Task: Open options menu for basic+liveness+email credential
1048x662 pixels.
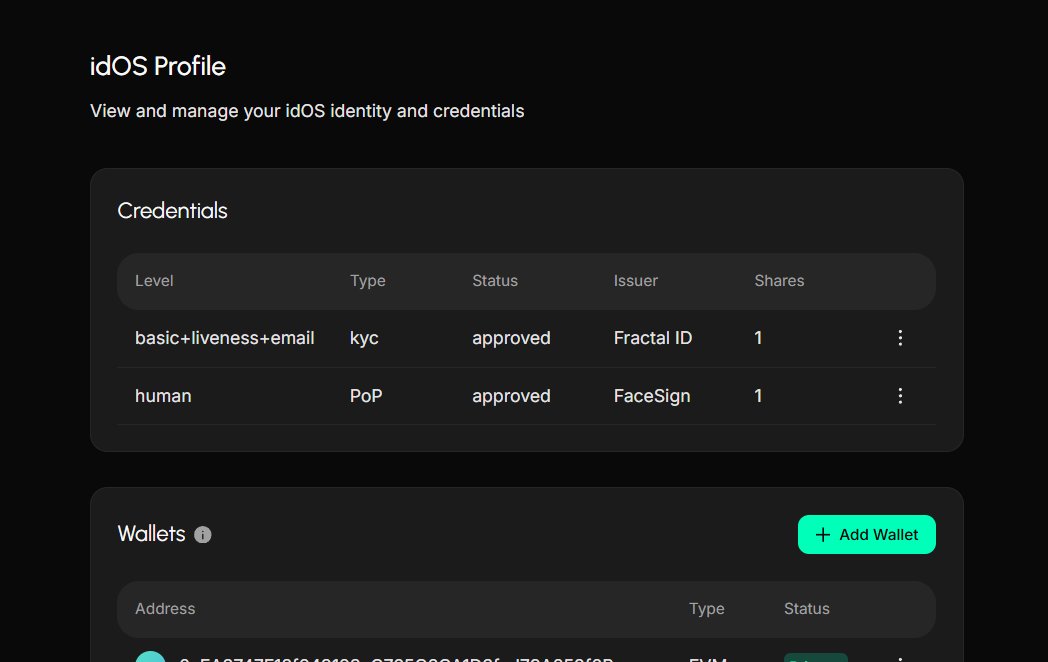Action: (900, 338)
